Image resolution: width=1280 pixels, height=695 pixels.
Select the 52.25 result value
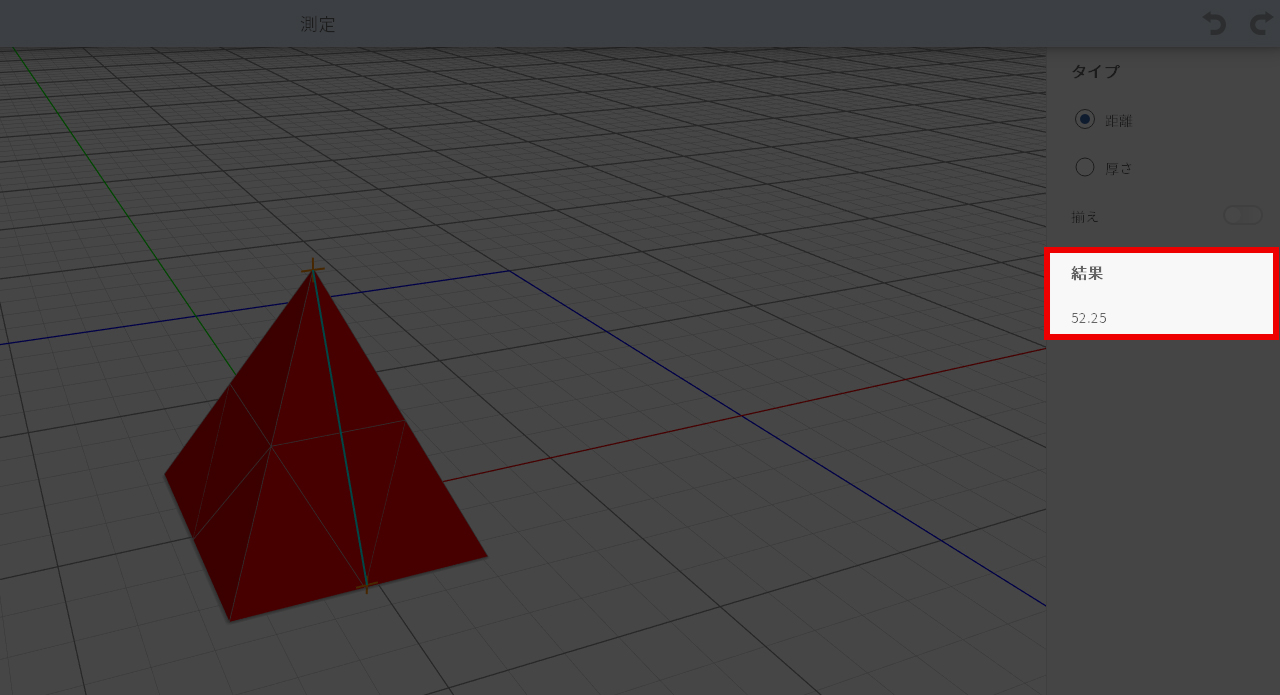point(1089,318)
